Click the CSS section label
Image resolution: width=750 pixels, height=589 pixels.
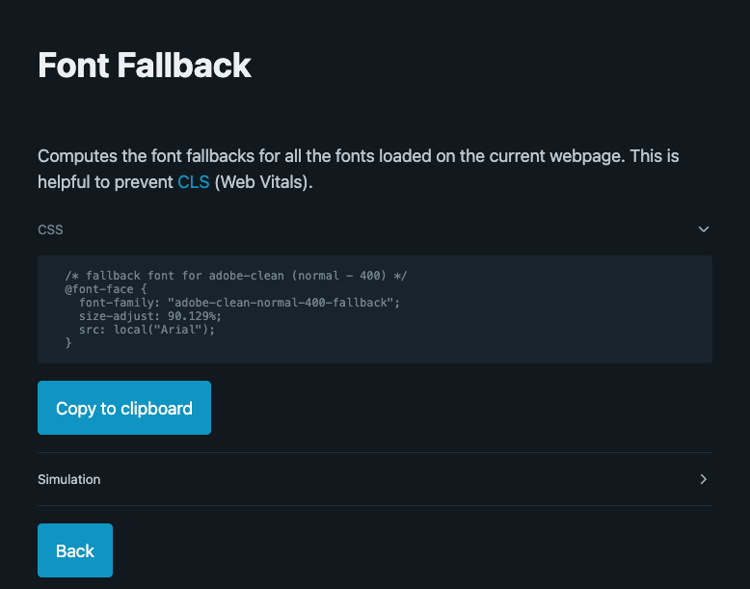50,230
